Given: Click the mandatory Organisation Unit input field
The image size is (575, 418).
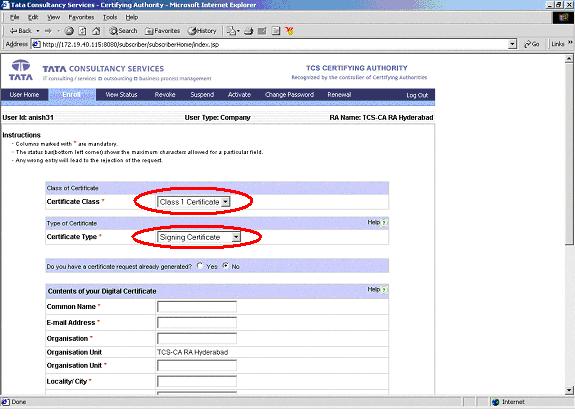Looking at the screenshot, I should (197, 365).
